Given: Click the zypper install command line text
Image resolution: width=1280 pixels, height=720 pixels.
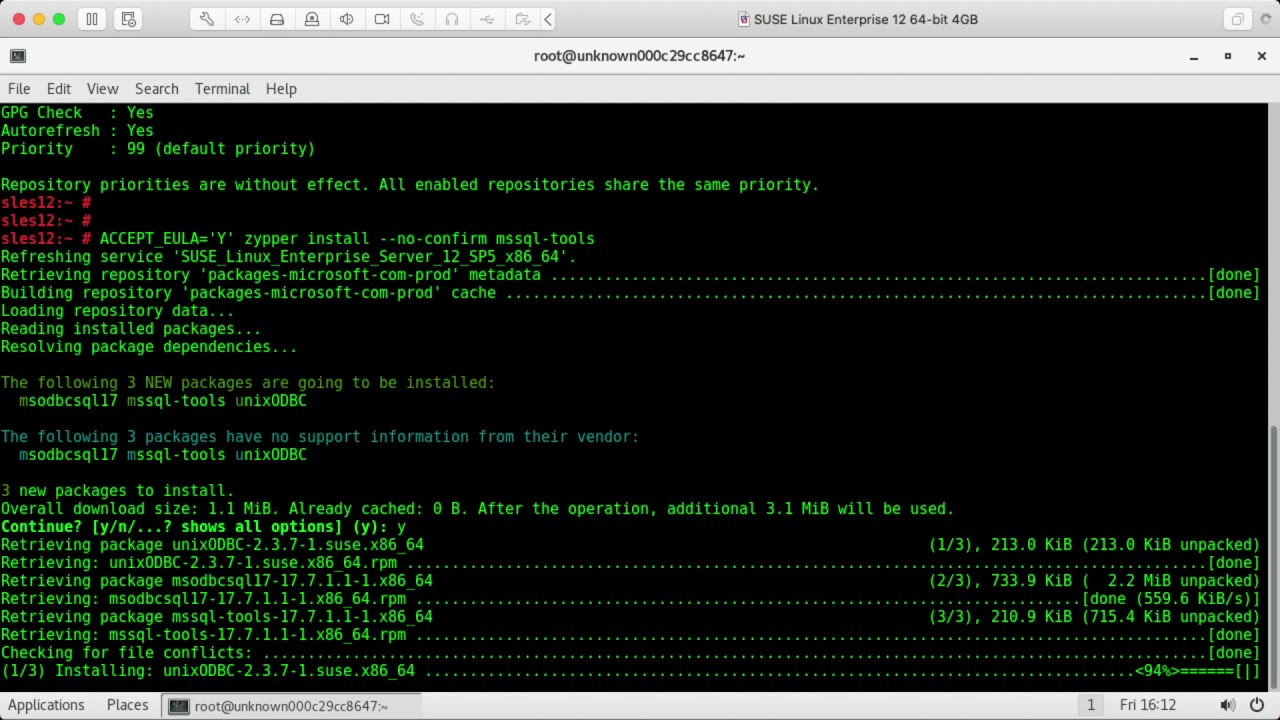Looking at the screenshot, I should 347,239.
